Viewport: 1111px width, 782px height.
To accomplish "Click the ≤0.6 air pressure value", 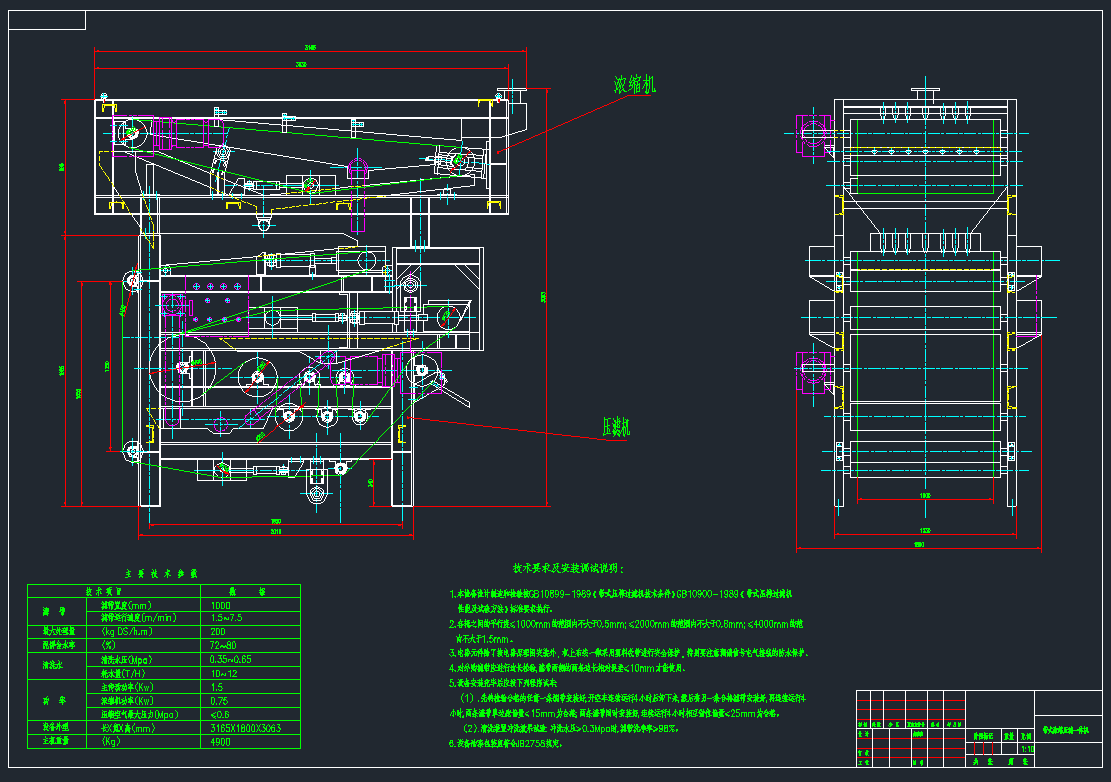I will 221,715.
